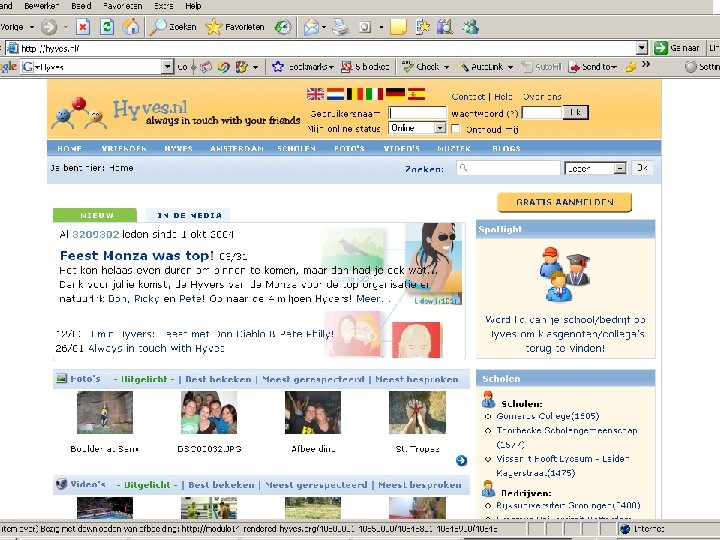Screen dimensions: 720x540
Task: Click the Refresh page icon
Action: click(x=107, y=27)
